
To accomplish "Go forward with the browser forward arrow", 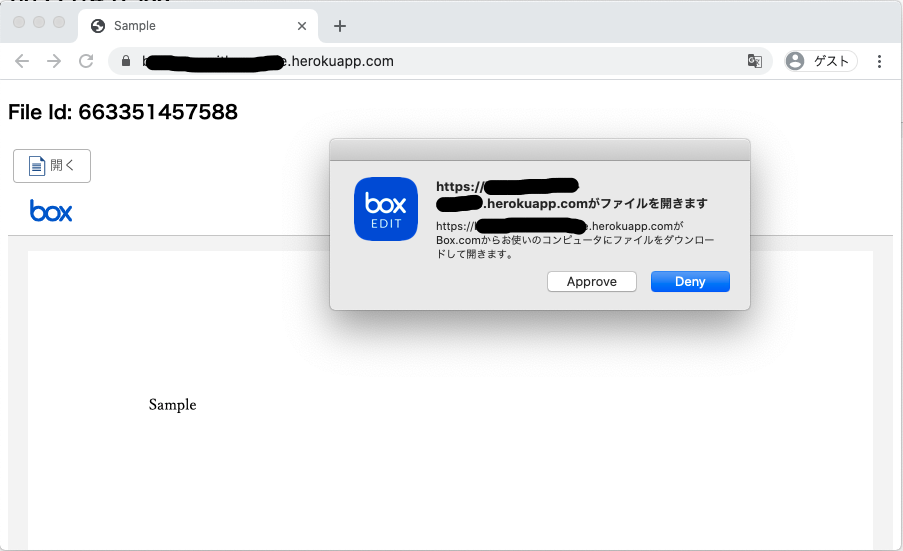I will (54, 61).
